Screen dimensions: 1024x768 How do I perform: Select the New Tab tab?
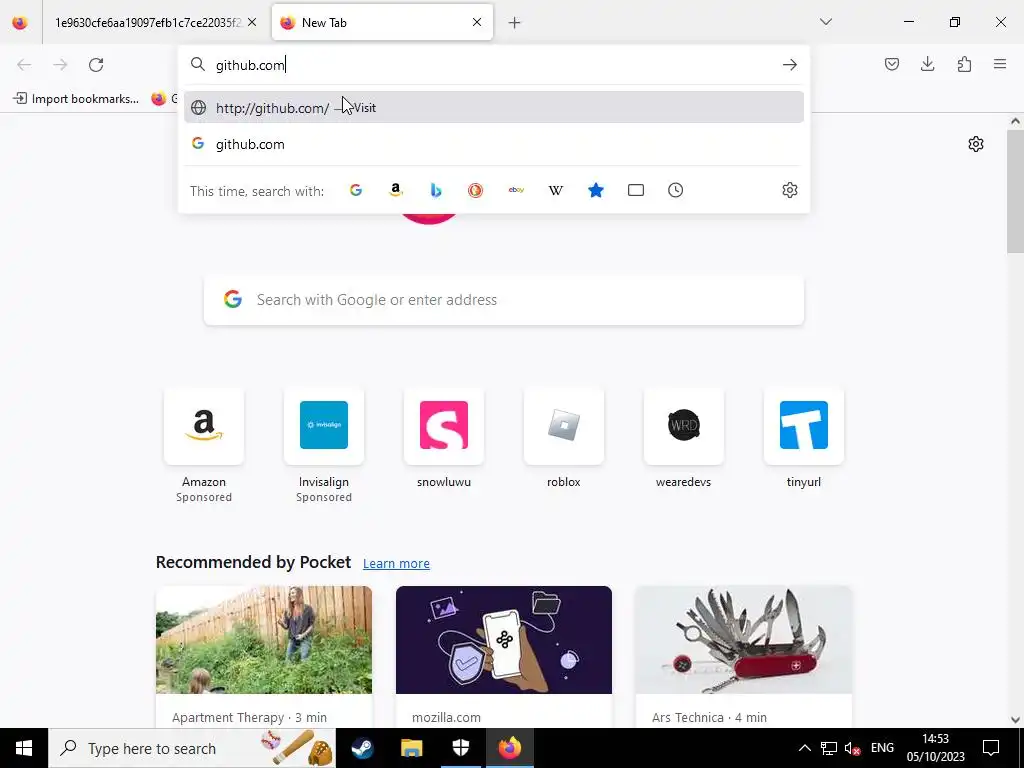coord(382,22)
